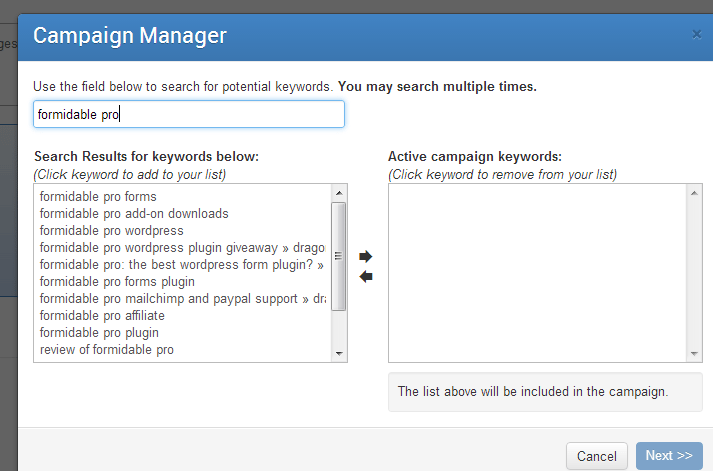Viewport: 713px width, 471px height.
Task: Add 'formidable pro affiliate' keyword
Action: pyautogui.click(x=102, y=316)
